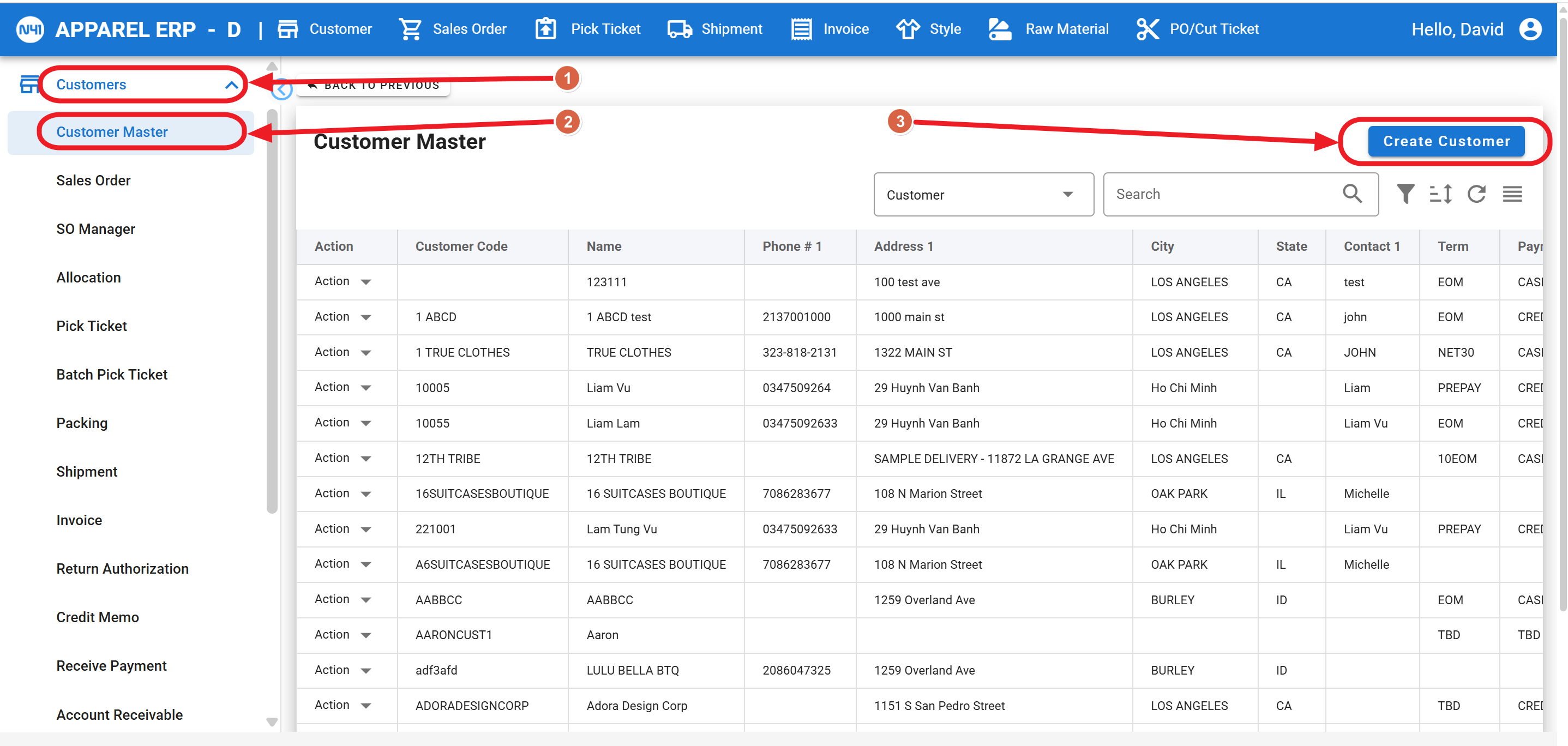
Task: Select SO Manager in the sidebar
Action: 95,229
